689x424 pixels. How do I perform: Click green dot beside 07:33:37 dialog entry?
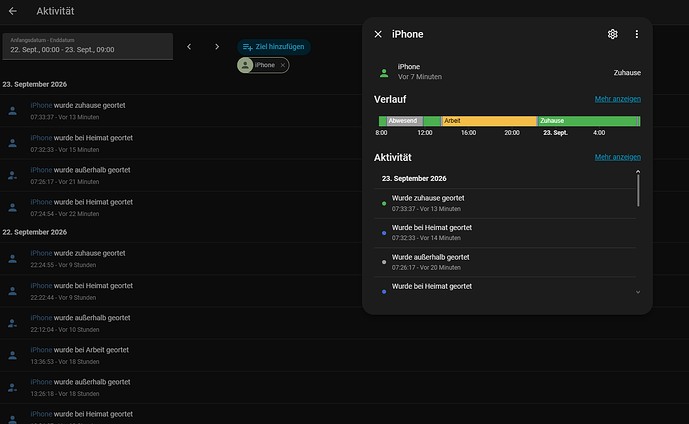(x=384, y=203)
